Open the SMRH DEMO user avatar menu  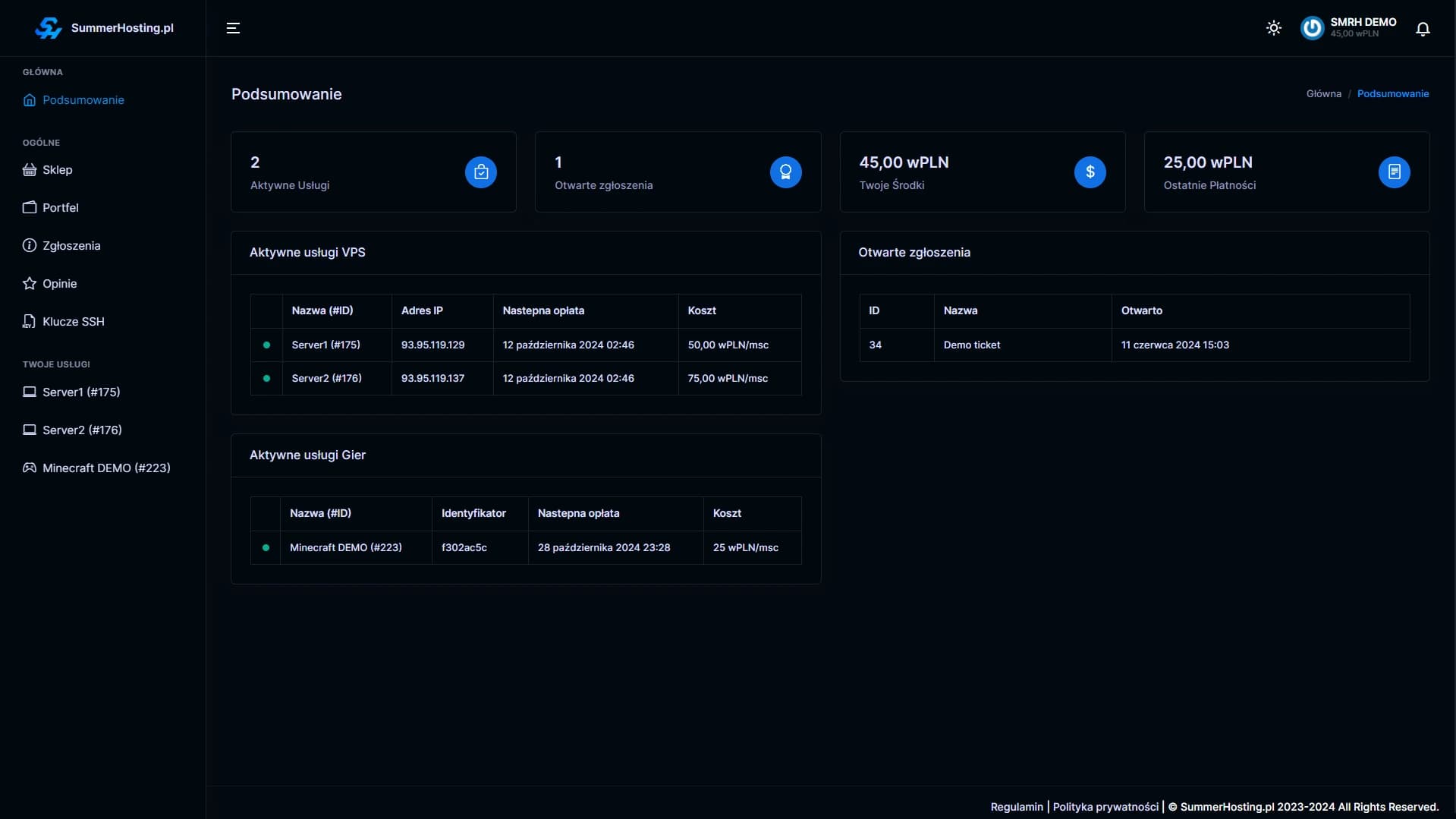(x=1312, y=28)
